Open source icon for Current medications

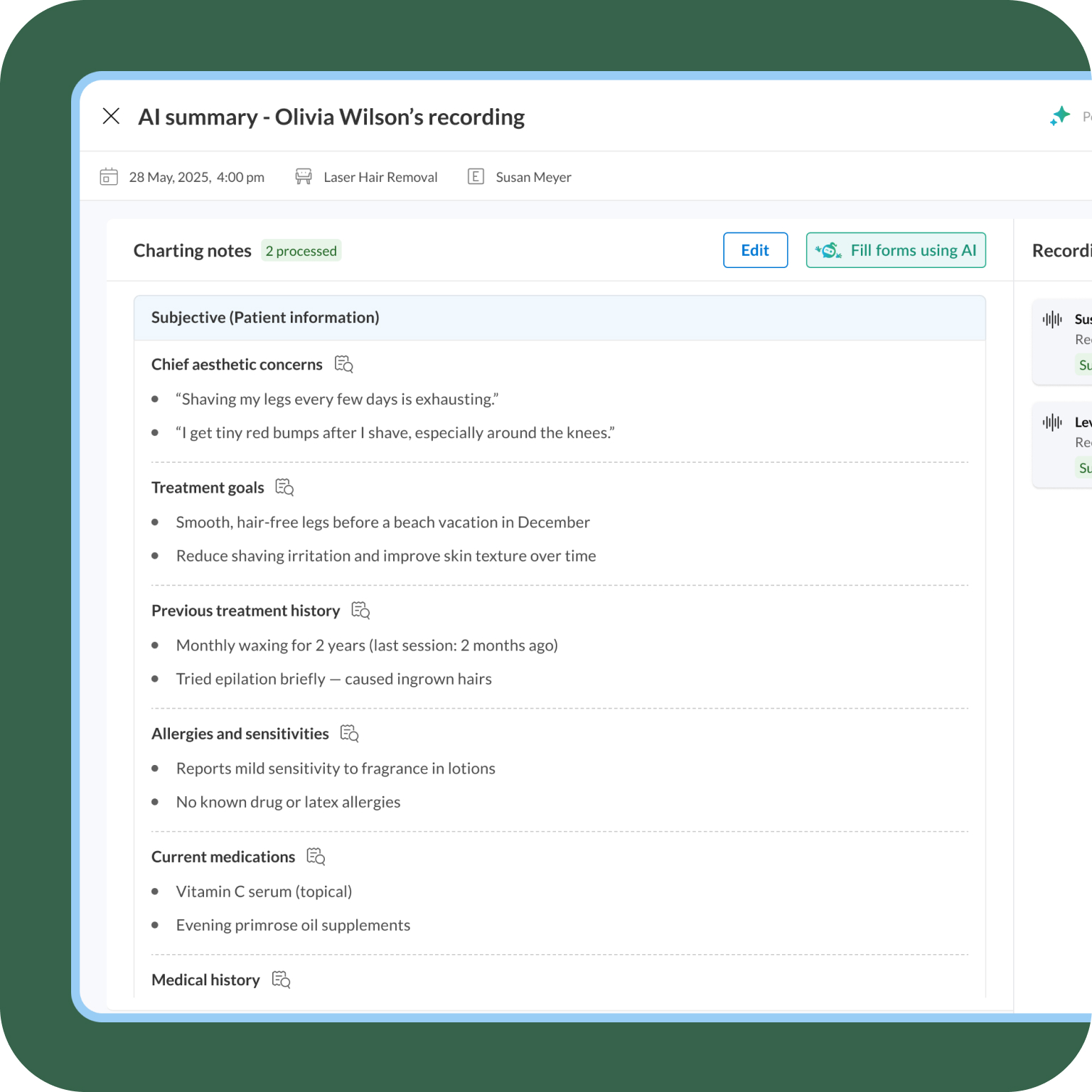click(x=316, y=856)
